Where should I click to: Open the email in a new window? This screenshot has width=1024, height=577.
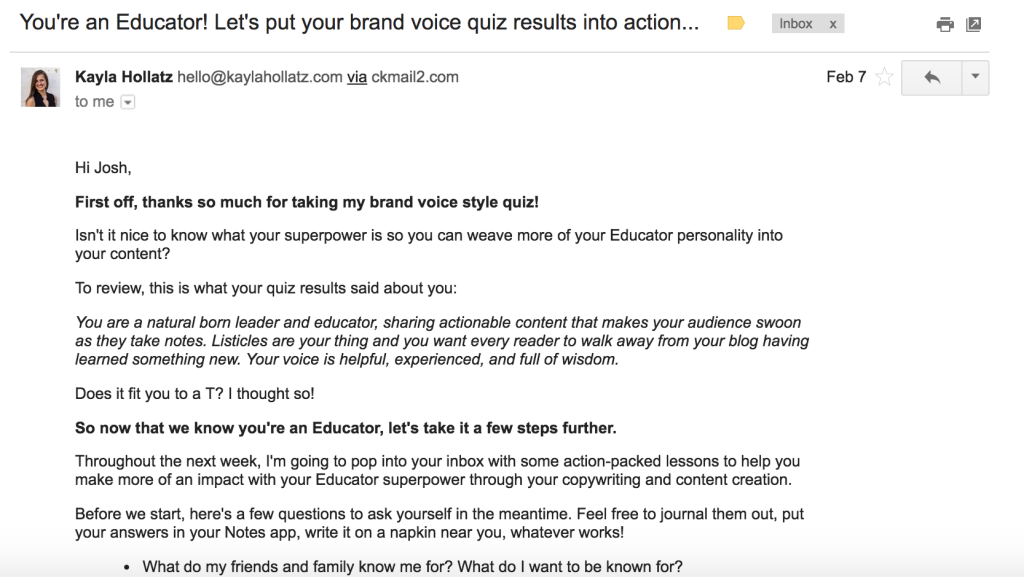point(974,24)
